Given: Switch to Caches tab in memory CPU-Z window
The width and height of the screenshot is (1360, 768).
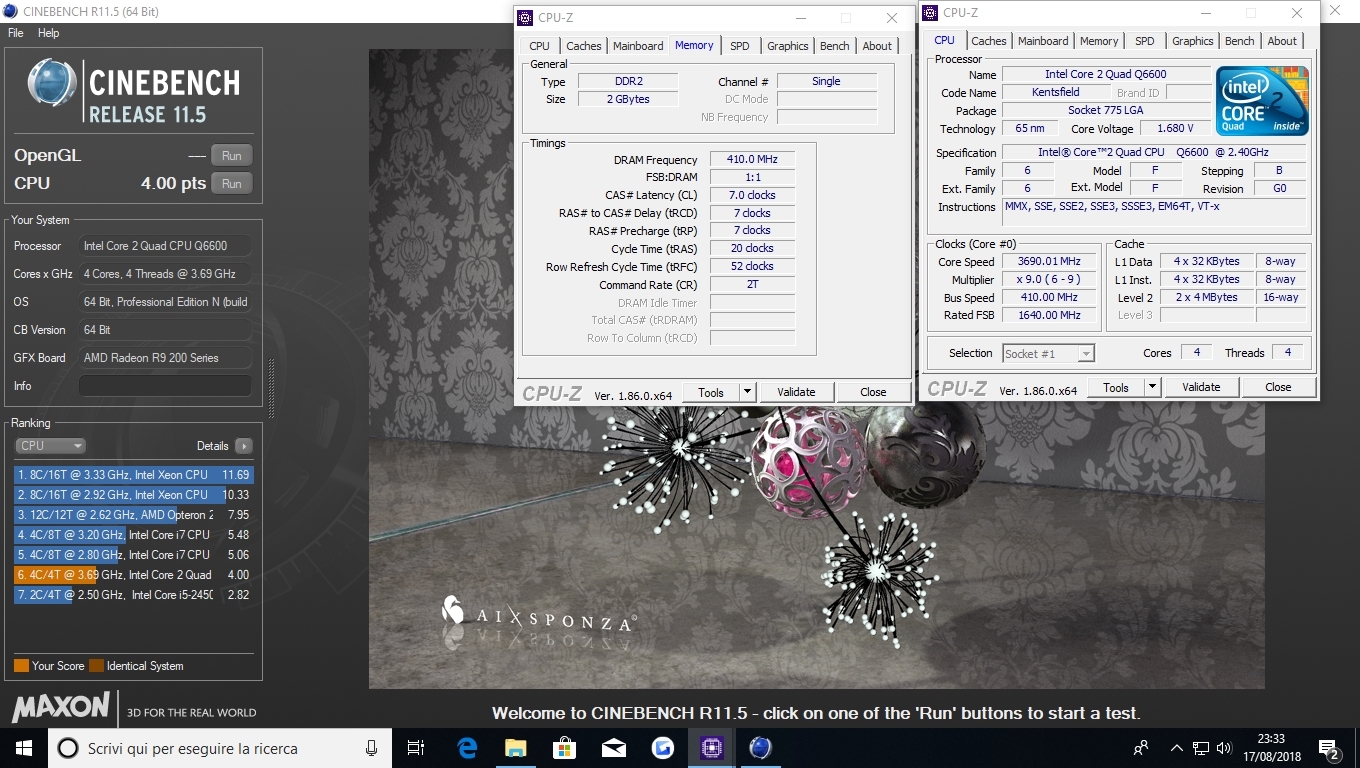Looking at the screenshot, I should click(584, 46).
